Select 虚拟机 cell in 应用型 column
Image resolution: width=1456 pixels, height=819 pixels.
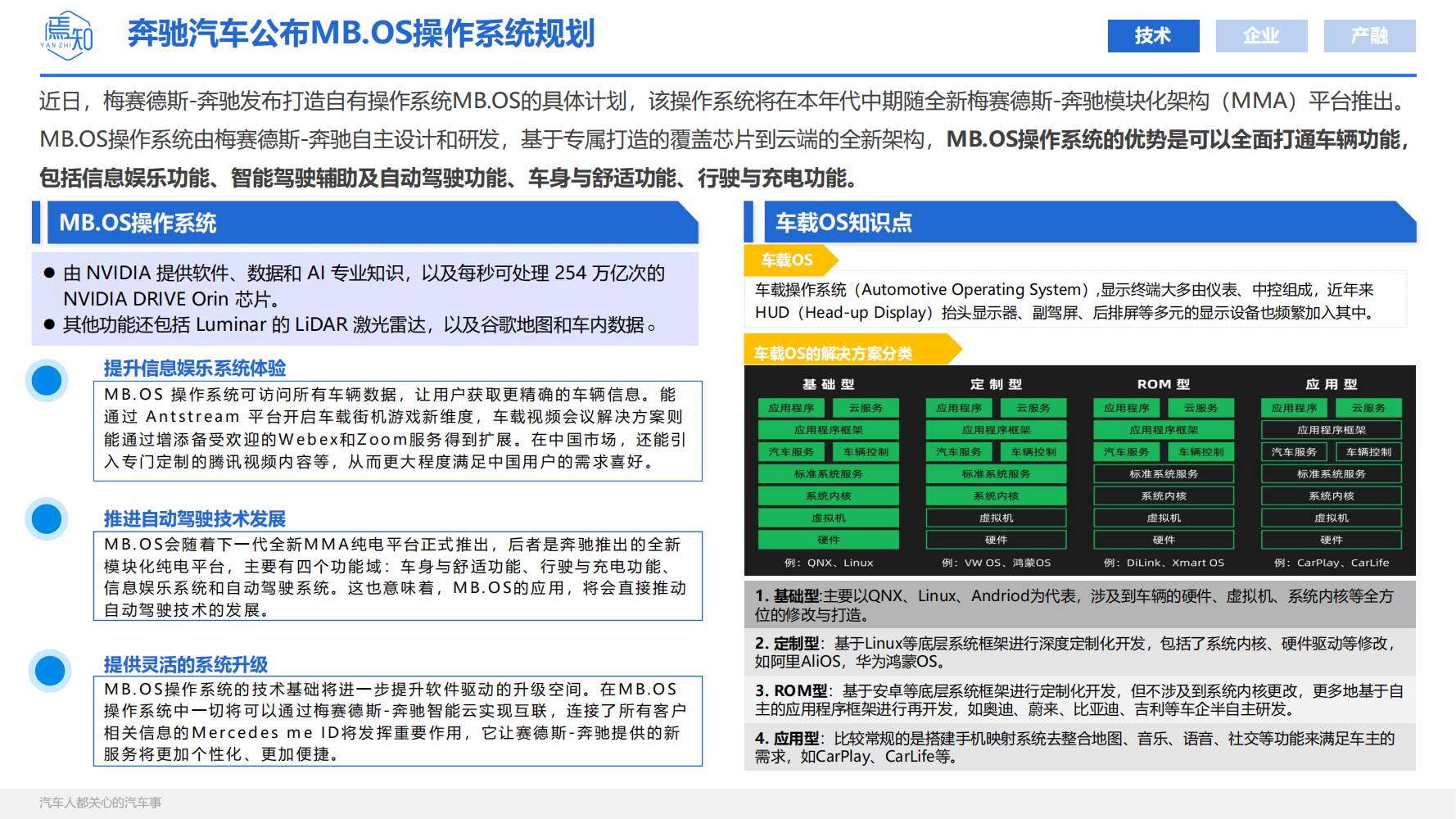click(x=1332, y=518)
